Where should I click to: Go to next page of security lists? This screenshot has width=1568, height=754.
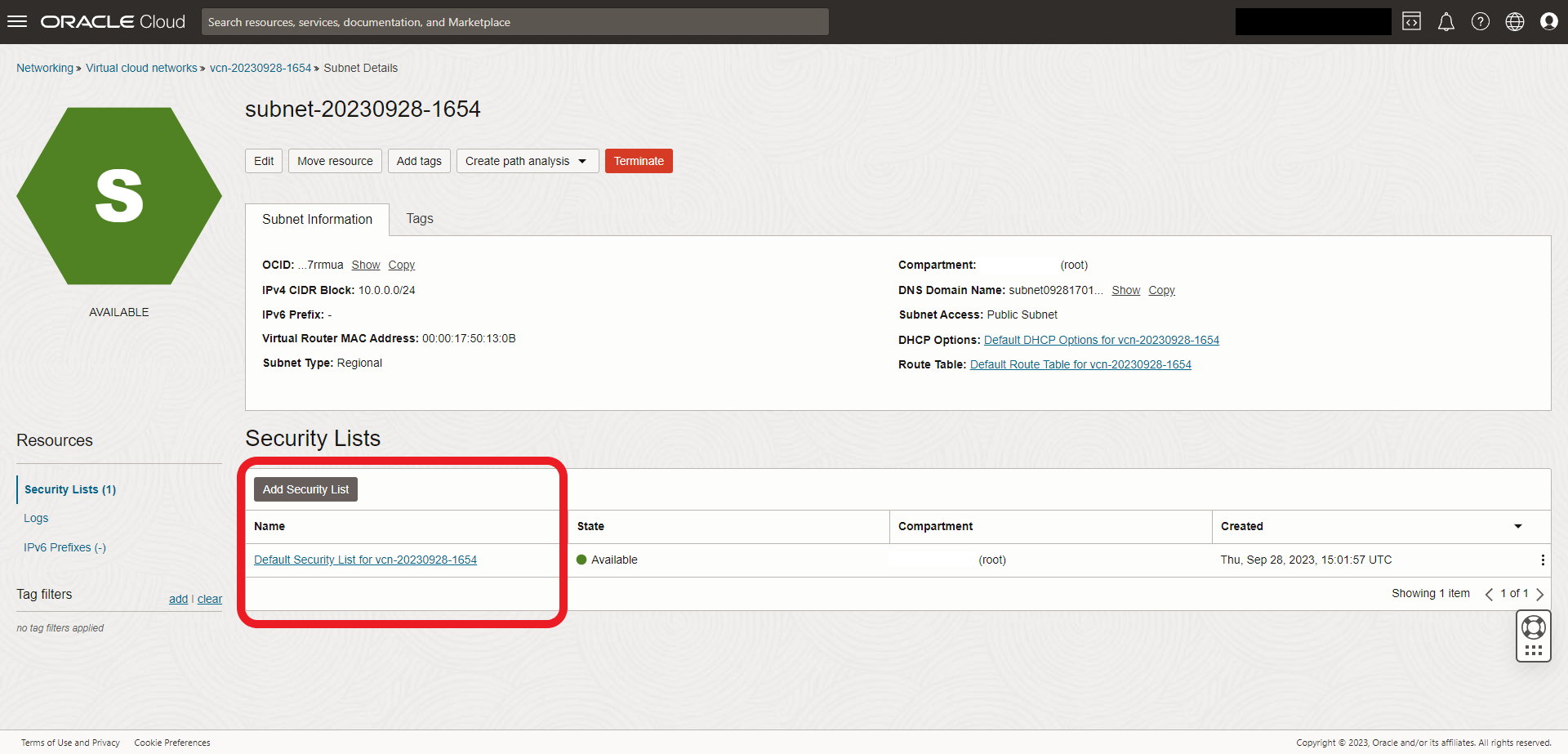(x=1539, y=594)
